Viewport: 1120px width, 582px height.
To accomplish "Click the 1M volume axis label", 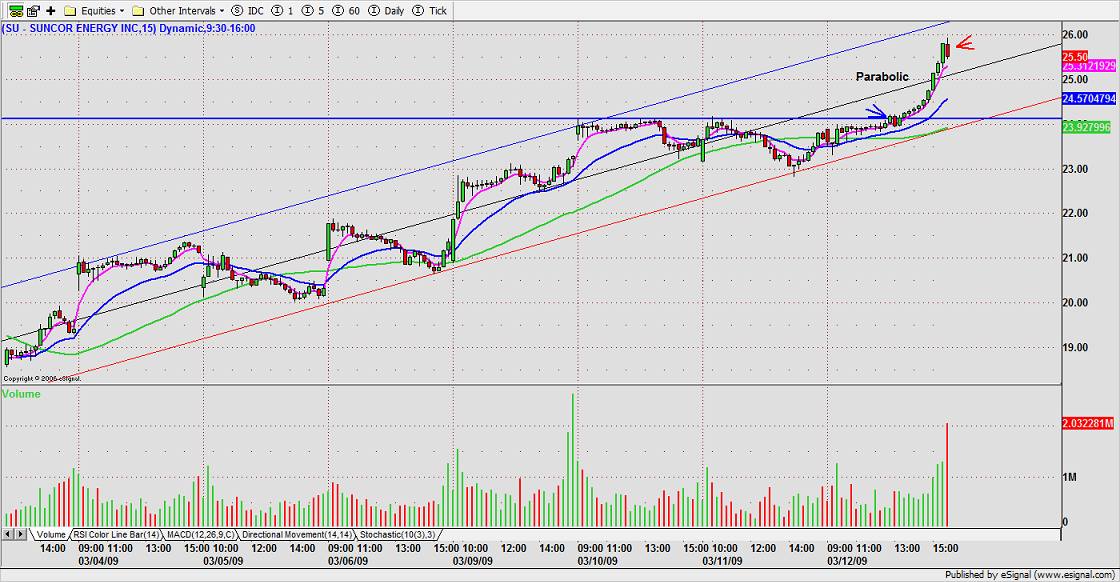I will tap(1070, 477).
